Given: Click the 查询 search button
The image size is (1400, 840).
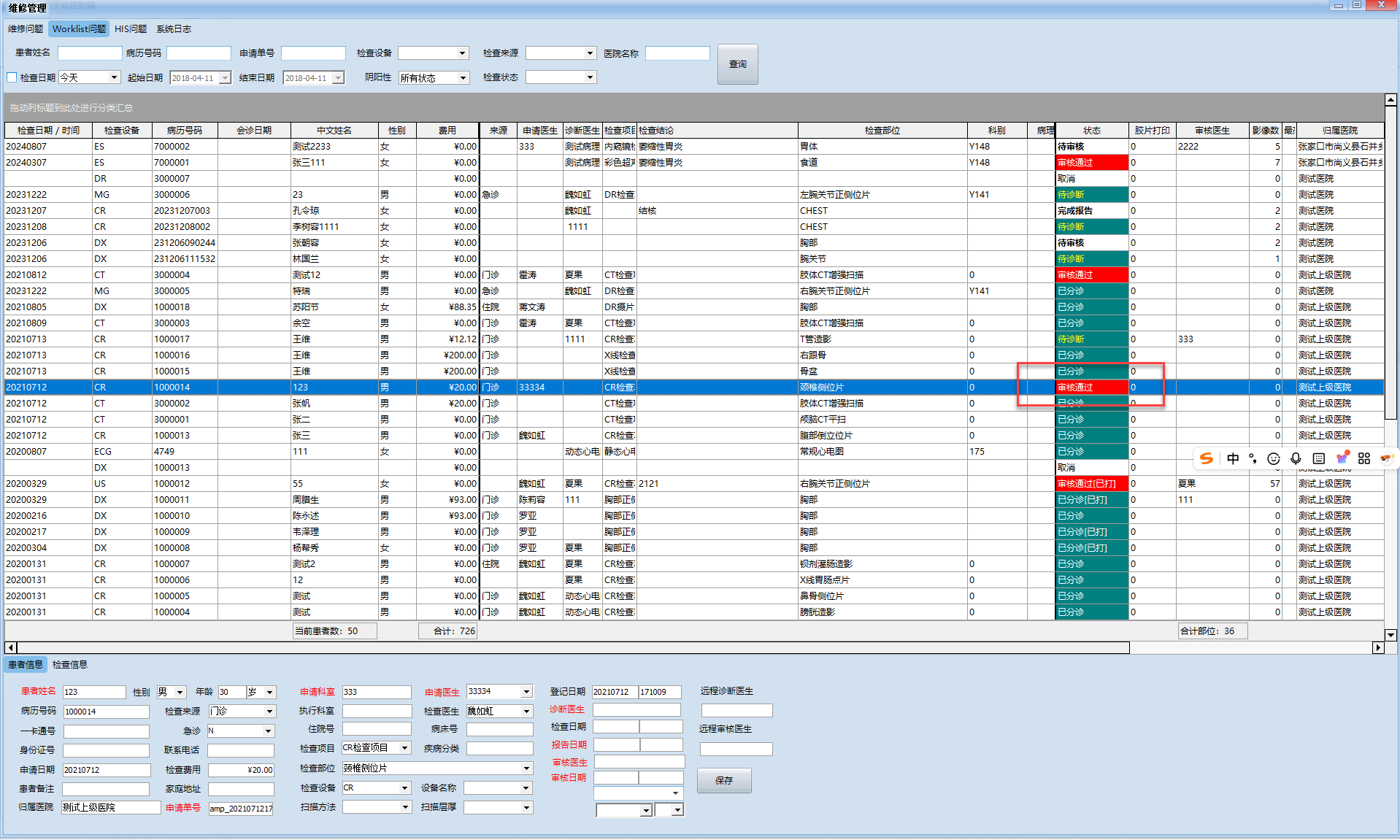Looking at the screenshot, I should pos(737,64).
